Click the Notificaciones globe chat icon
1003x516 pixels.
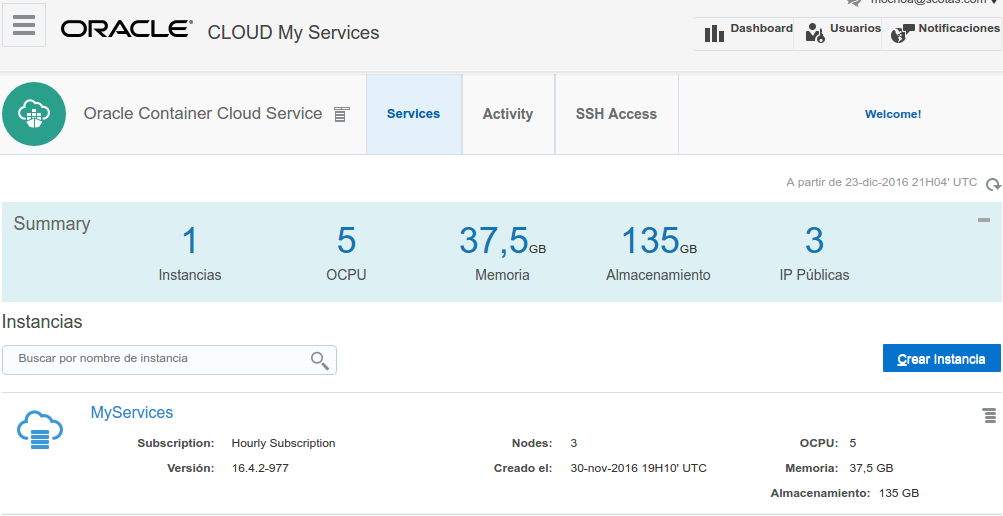(x=902, y=34)
